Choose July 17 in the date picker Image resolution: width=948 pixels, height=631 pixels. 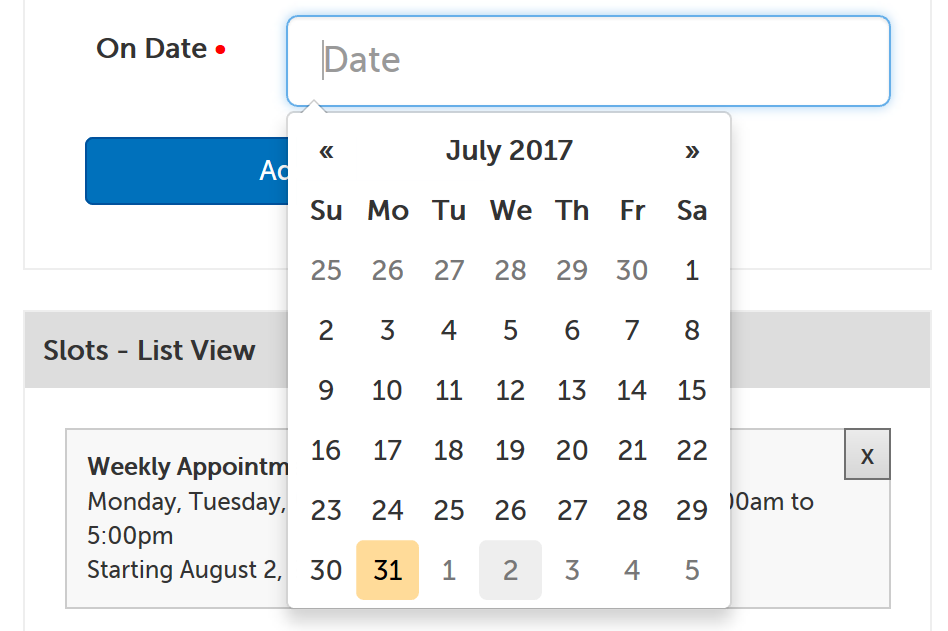click(387, 450)
